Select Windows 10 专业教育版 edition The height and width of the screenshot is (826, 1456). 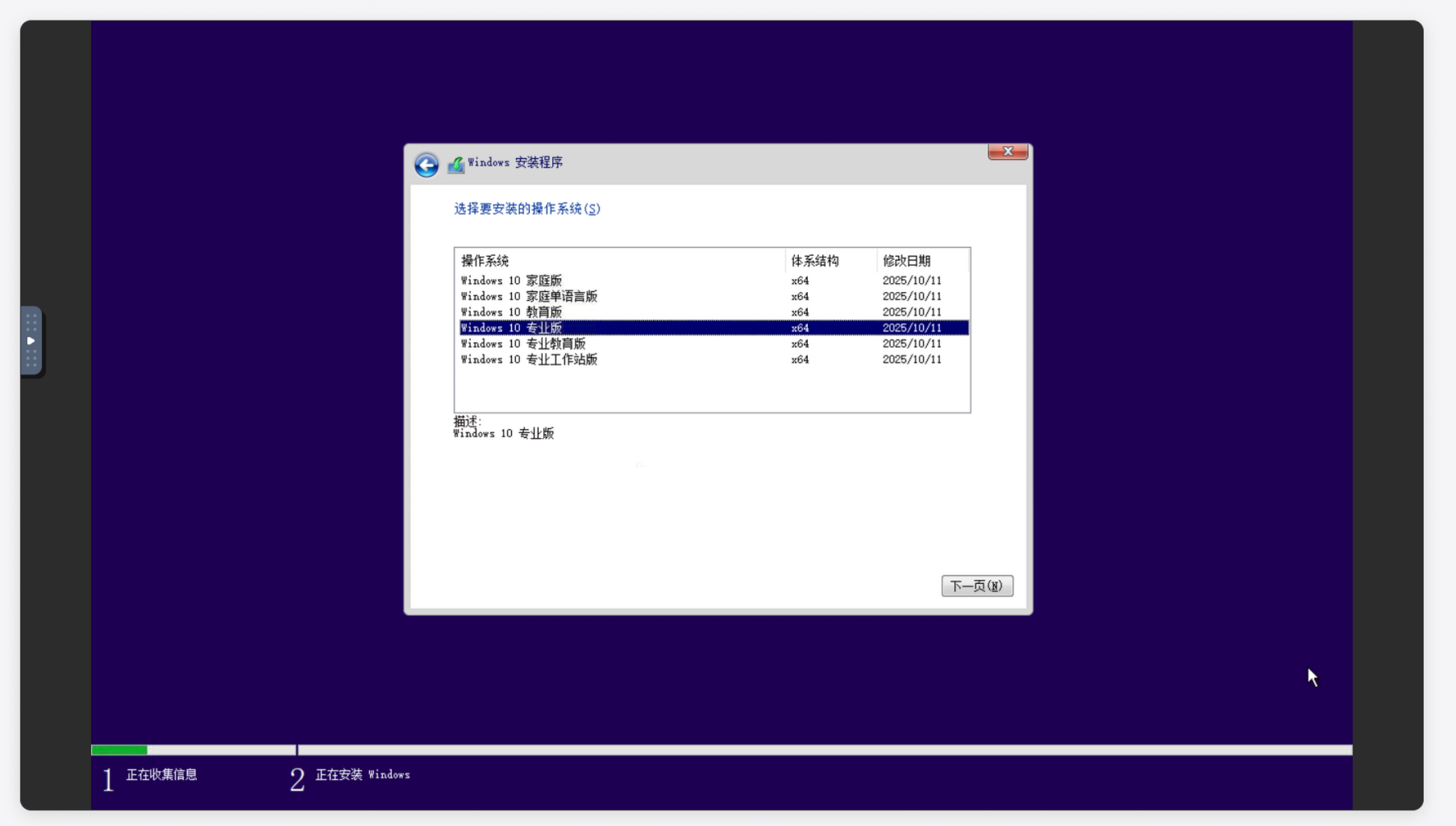[713, 344]
